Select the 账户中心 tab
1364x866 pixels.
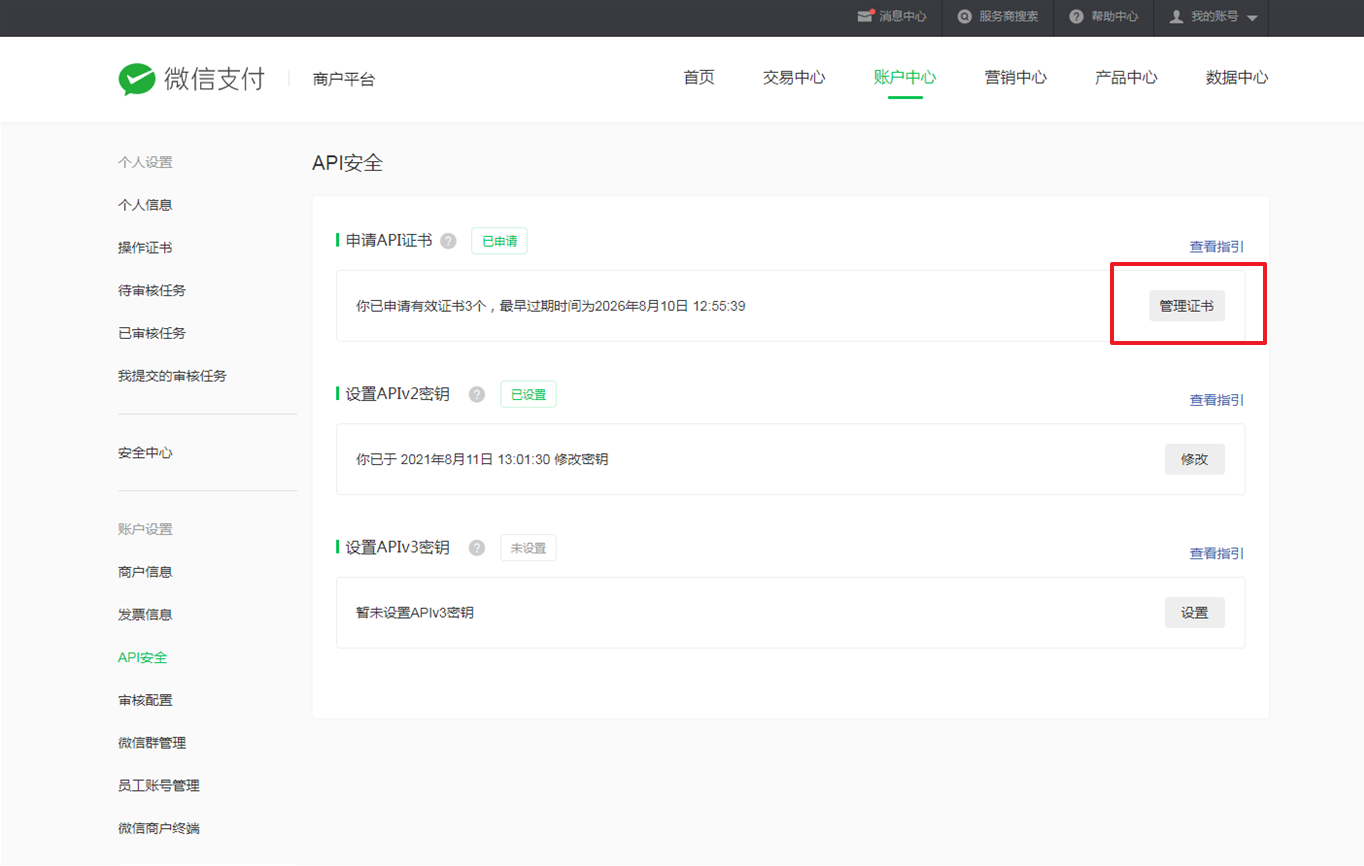pos(905,78)
